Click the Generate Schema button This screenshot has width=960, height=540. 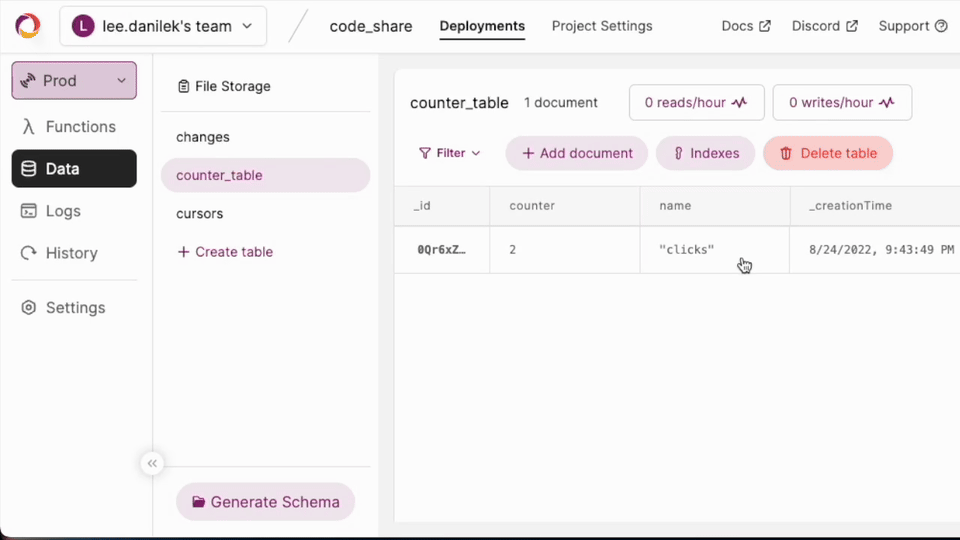click(265, 502)
